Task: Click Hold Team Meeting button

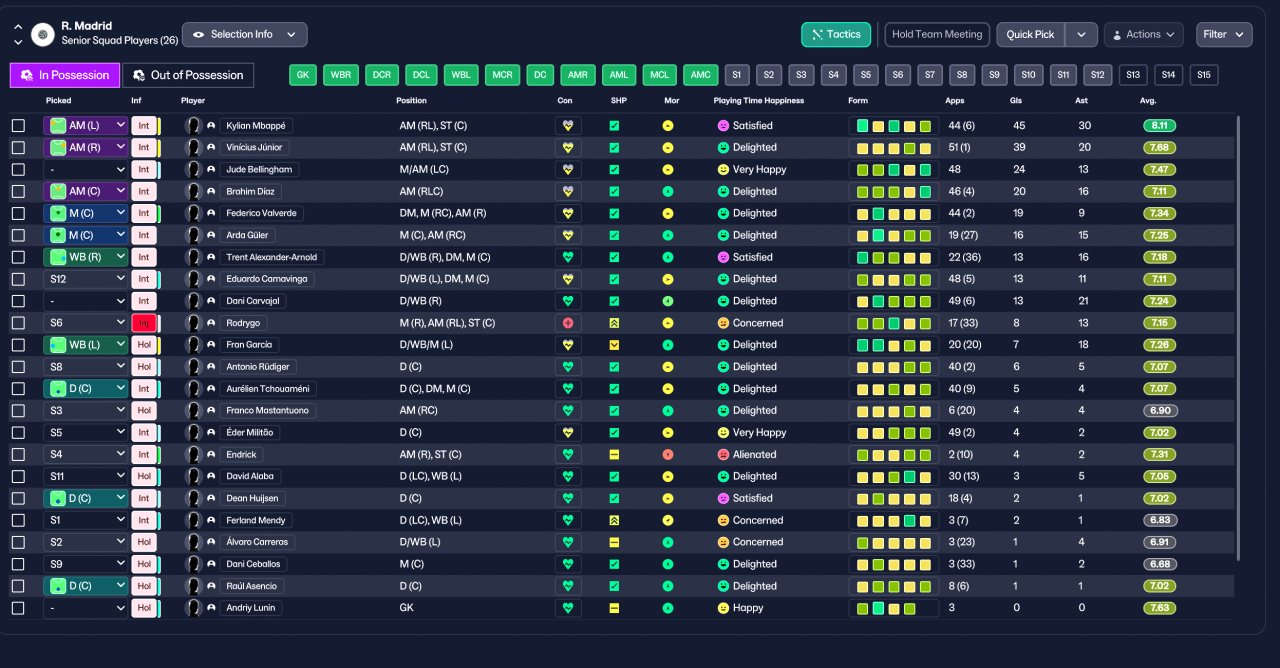Action: [937, 34]
